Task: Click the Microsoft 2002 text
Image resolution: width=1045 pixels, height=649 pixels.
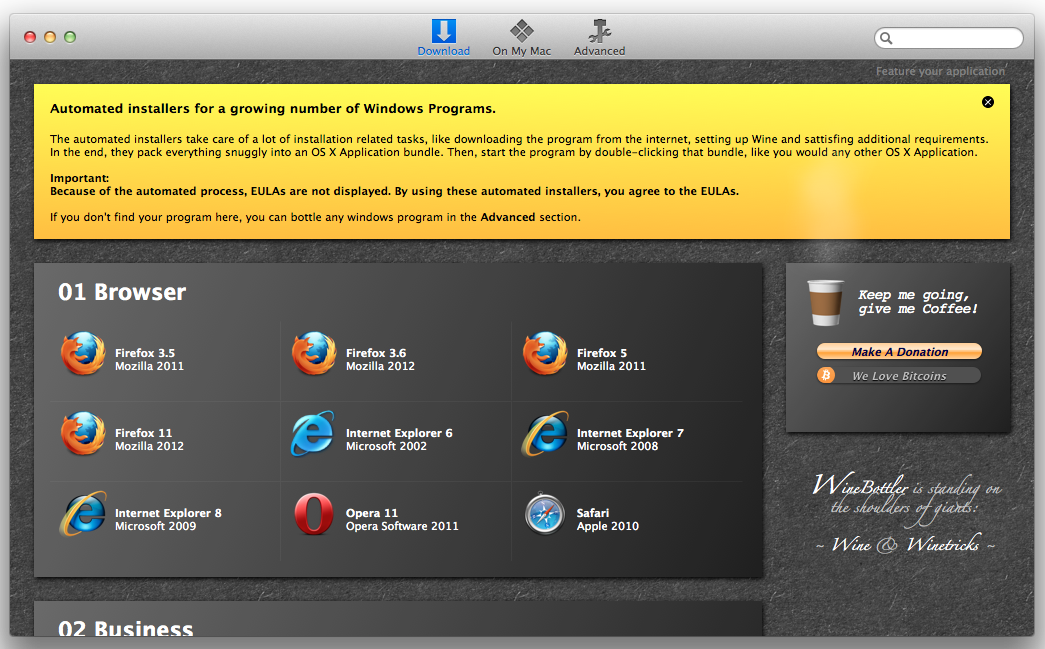Action: pyautogui.click(x=386, y=446)
